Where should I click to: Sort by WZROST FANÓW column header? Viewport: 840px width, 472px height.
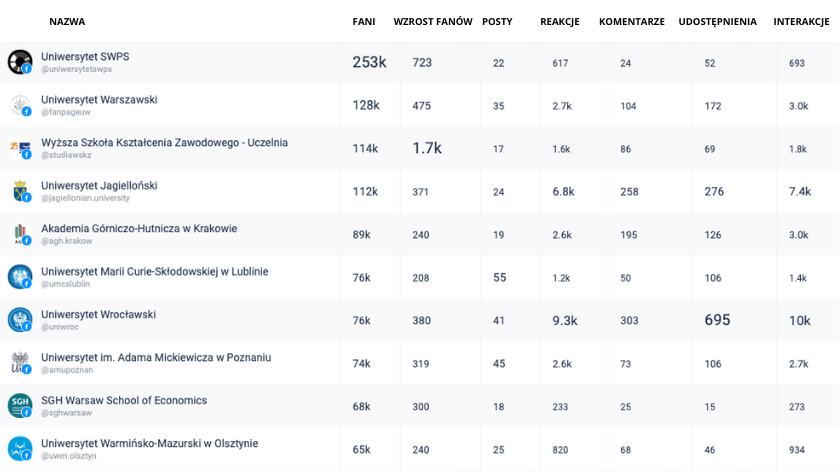point(433,21)
